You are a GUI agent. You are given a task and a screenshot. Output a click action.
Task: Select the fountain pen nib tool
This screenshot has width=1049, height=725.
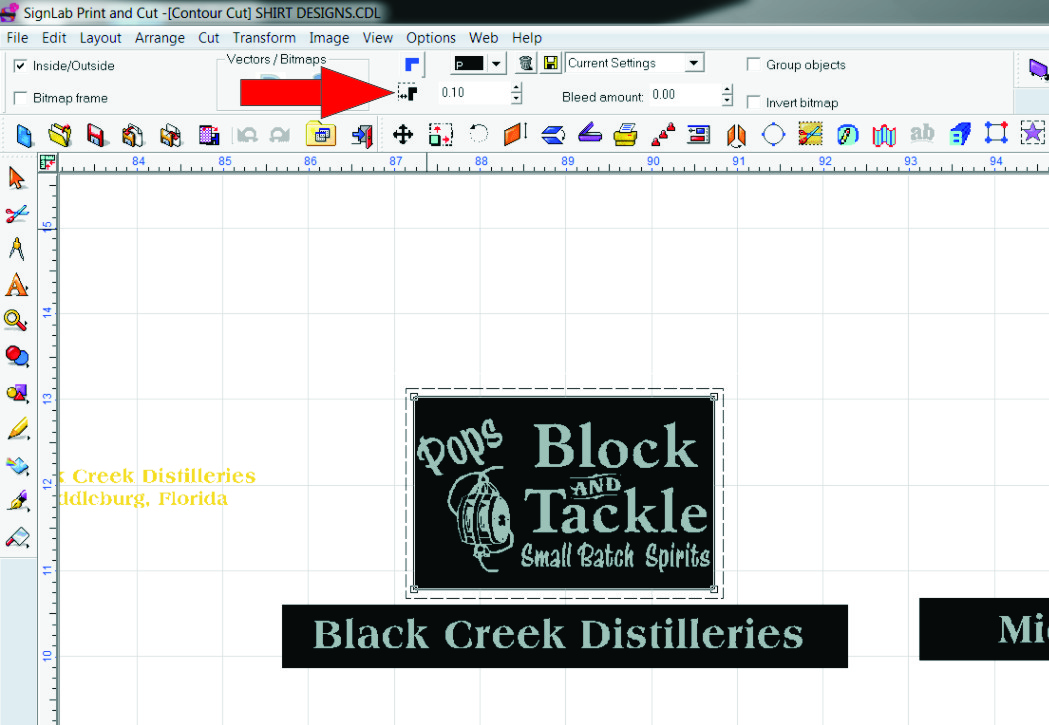coord(17,501)
